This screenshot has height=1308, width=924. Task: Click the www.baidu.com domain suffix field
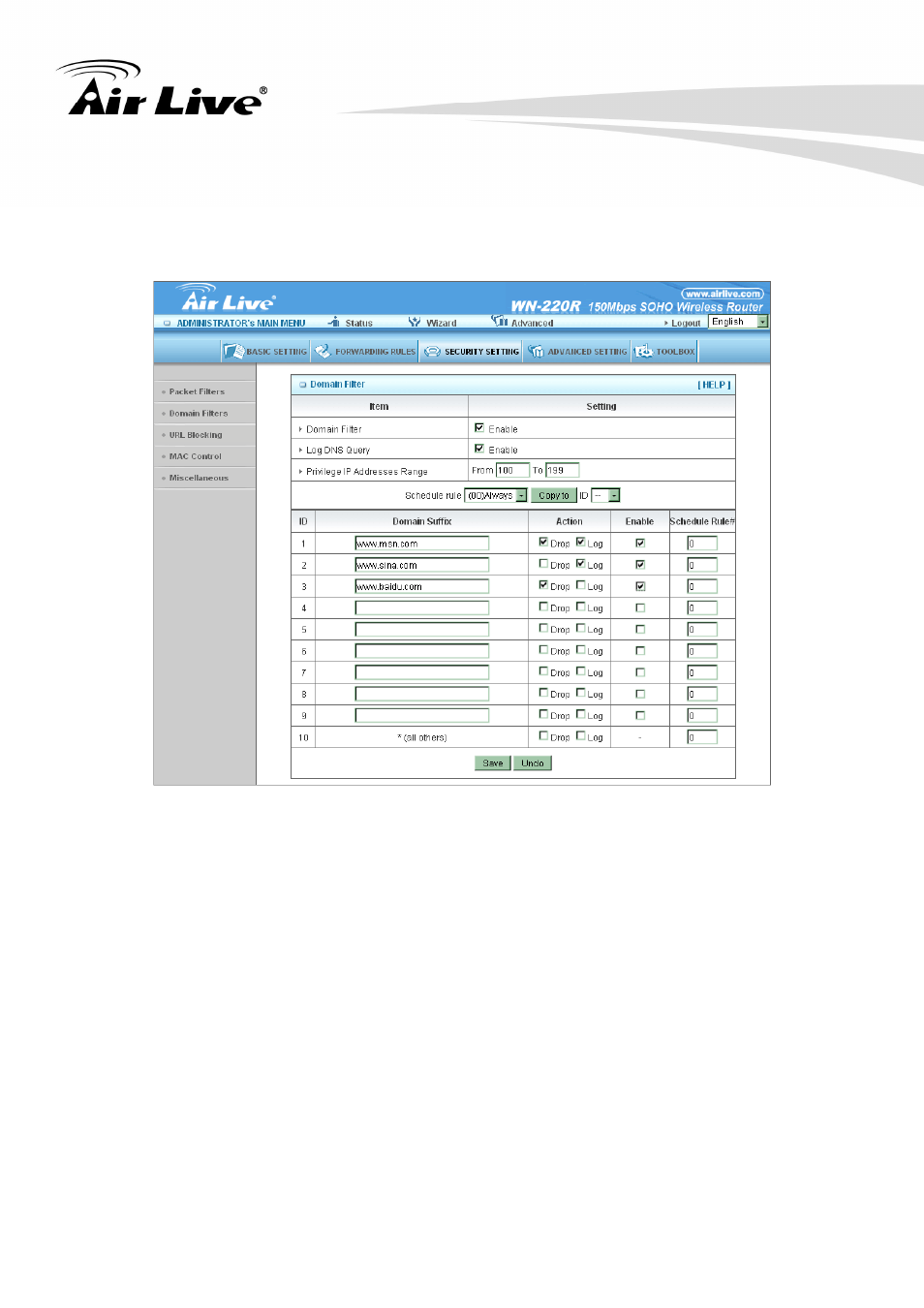(421, 586)
